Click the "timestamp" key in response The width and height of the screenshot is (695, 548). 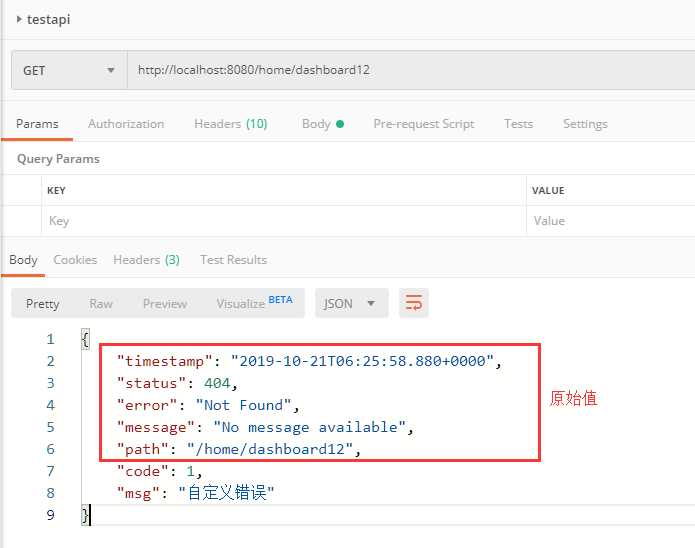(164, 361)
